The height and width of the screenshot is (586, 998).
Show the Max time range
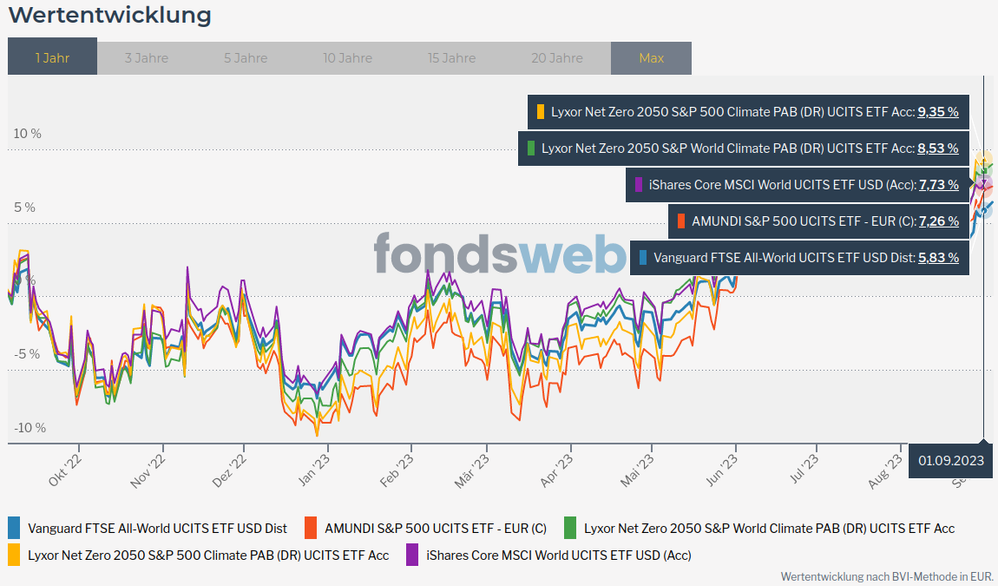tap(651, 58)
